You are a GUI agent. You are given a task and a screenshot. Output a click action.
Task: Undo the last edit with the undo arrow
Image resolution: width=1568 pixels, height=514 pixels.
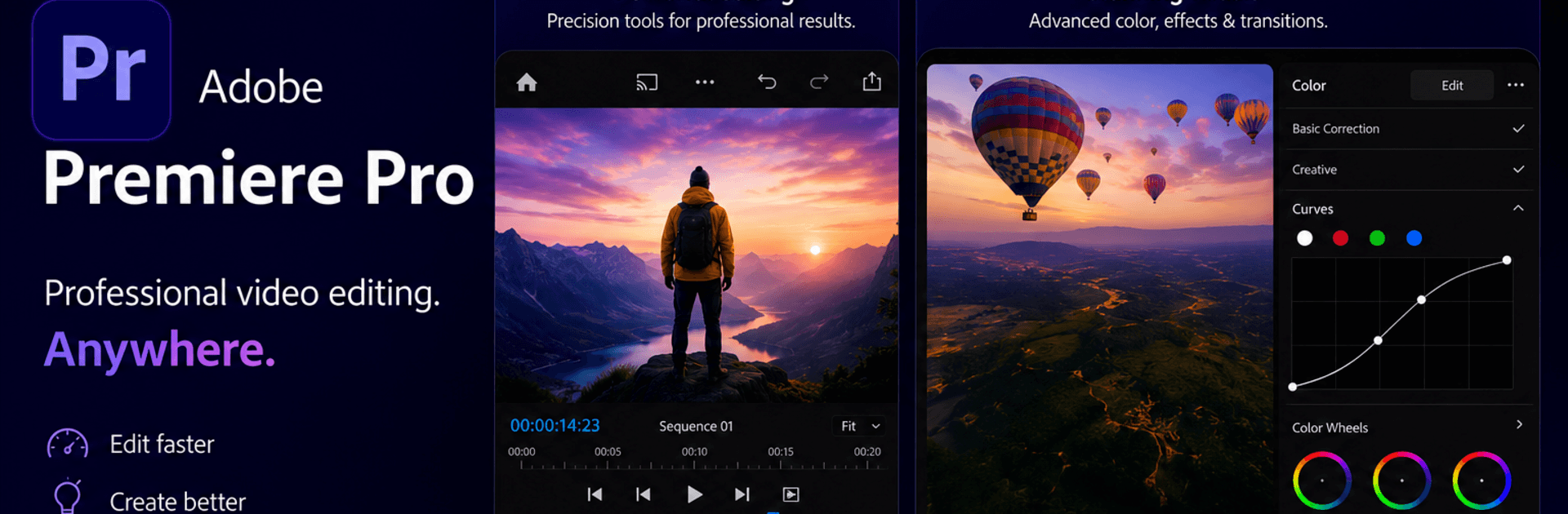click(767, 82)
